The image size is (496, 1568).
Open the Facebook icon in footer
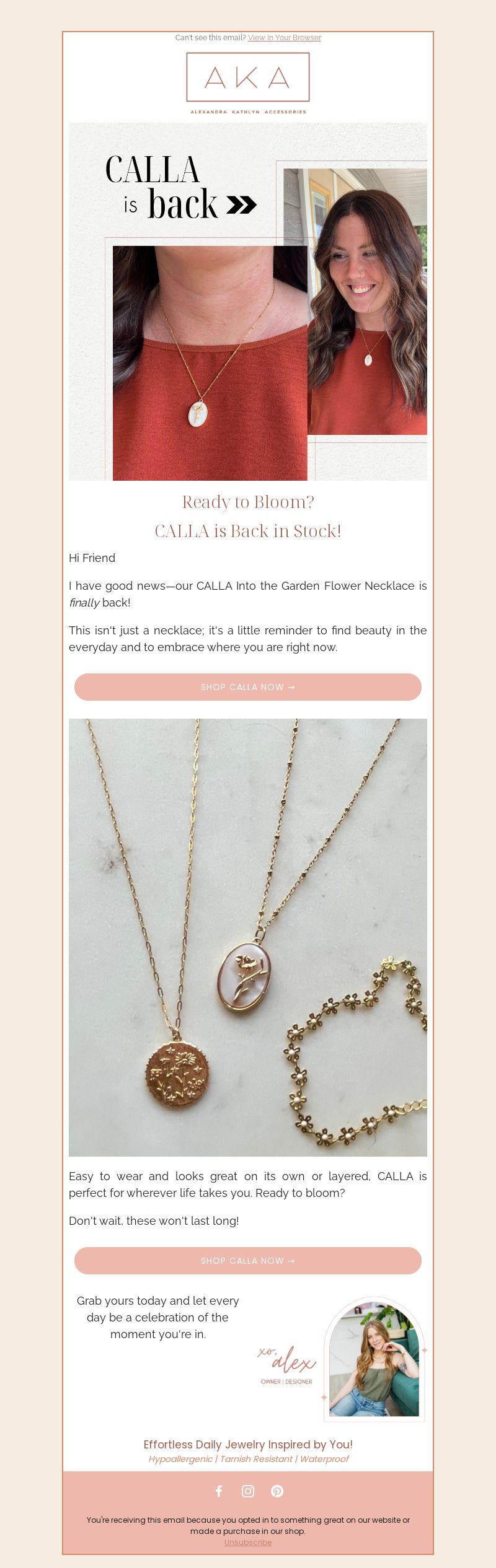[x=219, y=1491]
